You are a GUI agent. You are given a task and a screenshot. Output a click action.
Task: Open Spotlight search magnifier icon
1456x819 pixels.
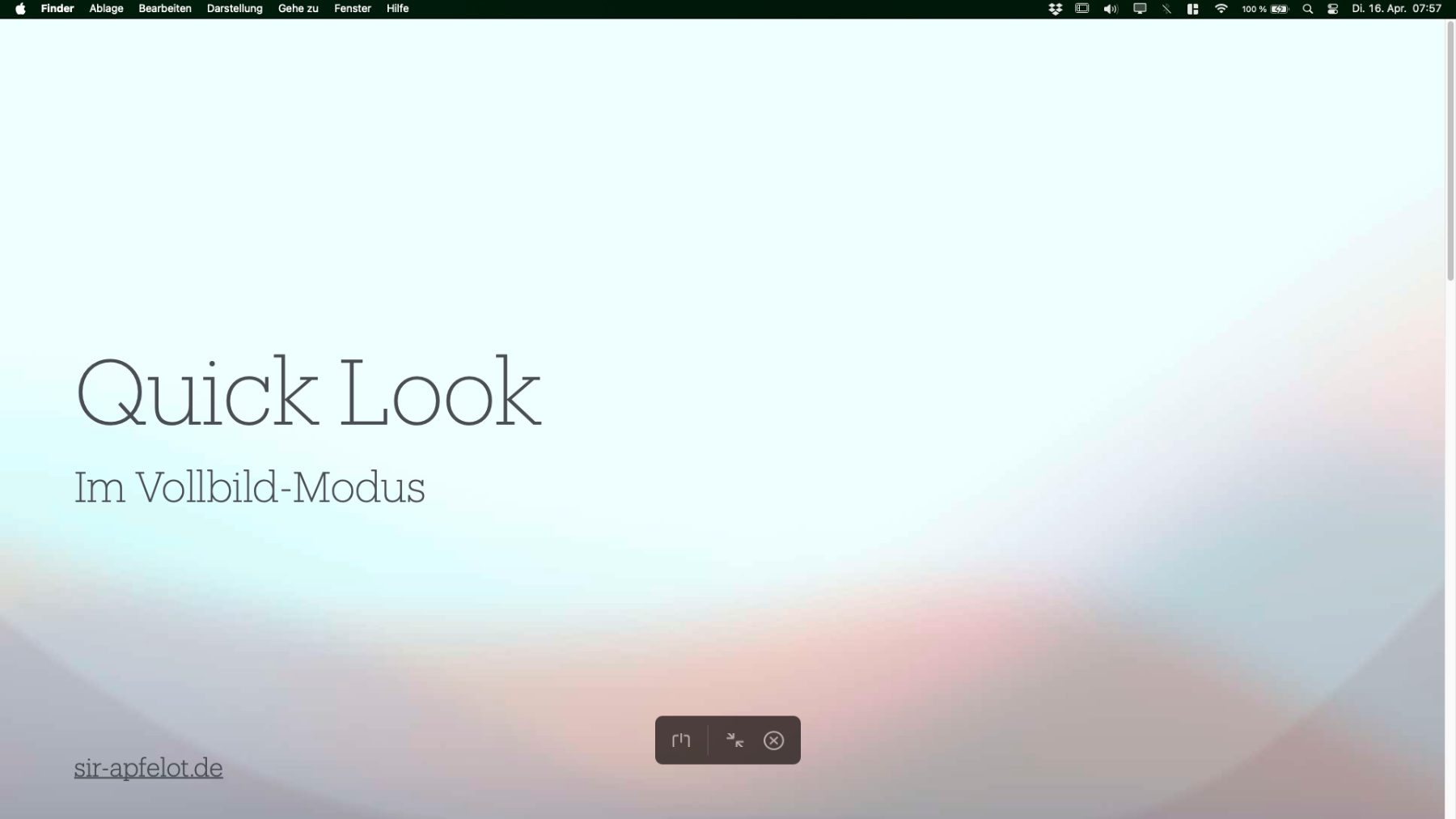tap(1307, 9)
